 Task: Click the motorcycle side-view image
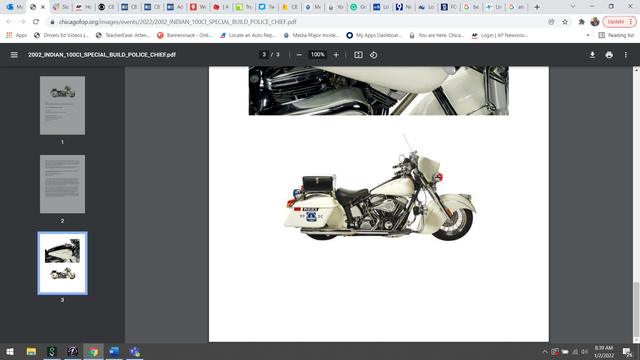[380, 189]
